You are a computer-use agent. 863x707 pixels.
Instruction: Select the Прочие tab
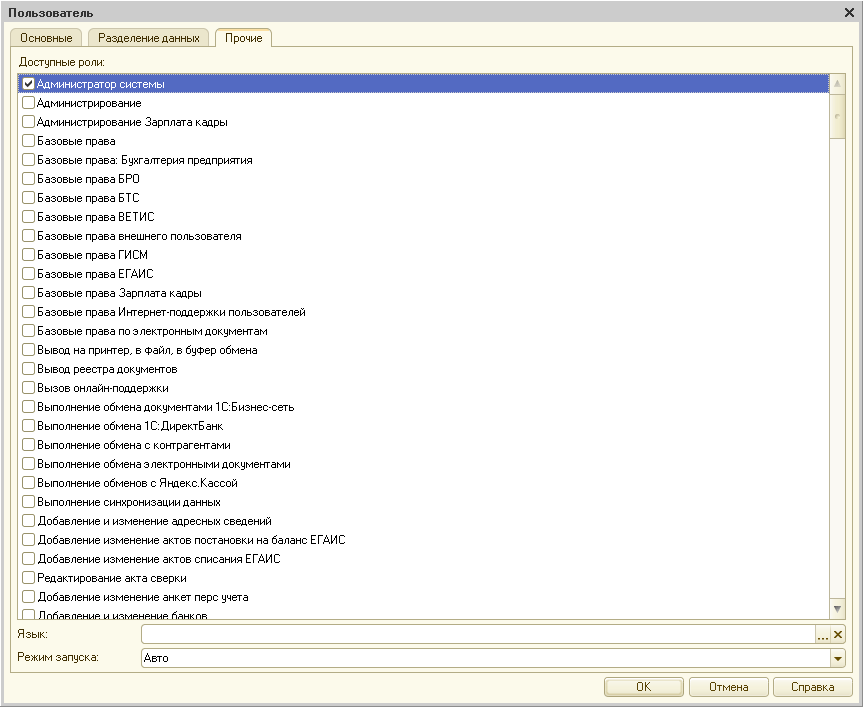243,38
